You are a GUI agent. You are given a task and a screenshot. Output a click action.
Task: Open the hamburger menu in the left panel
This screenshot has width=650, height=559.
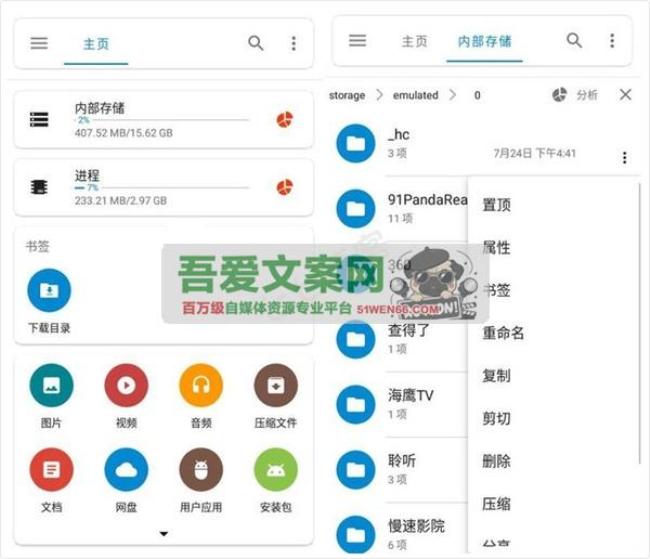click(x=39, y=43)
